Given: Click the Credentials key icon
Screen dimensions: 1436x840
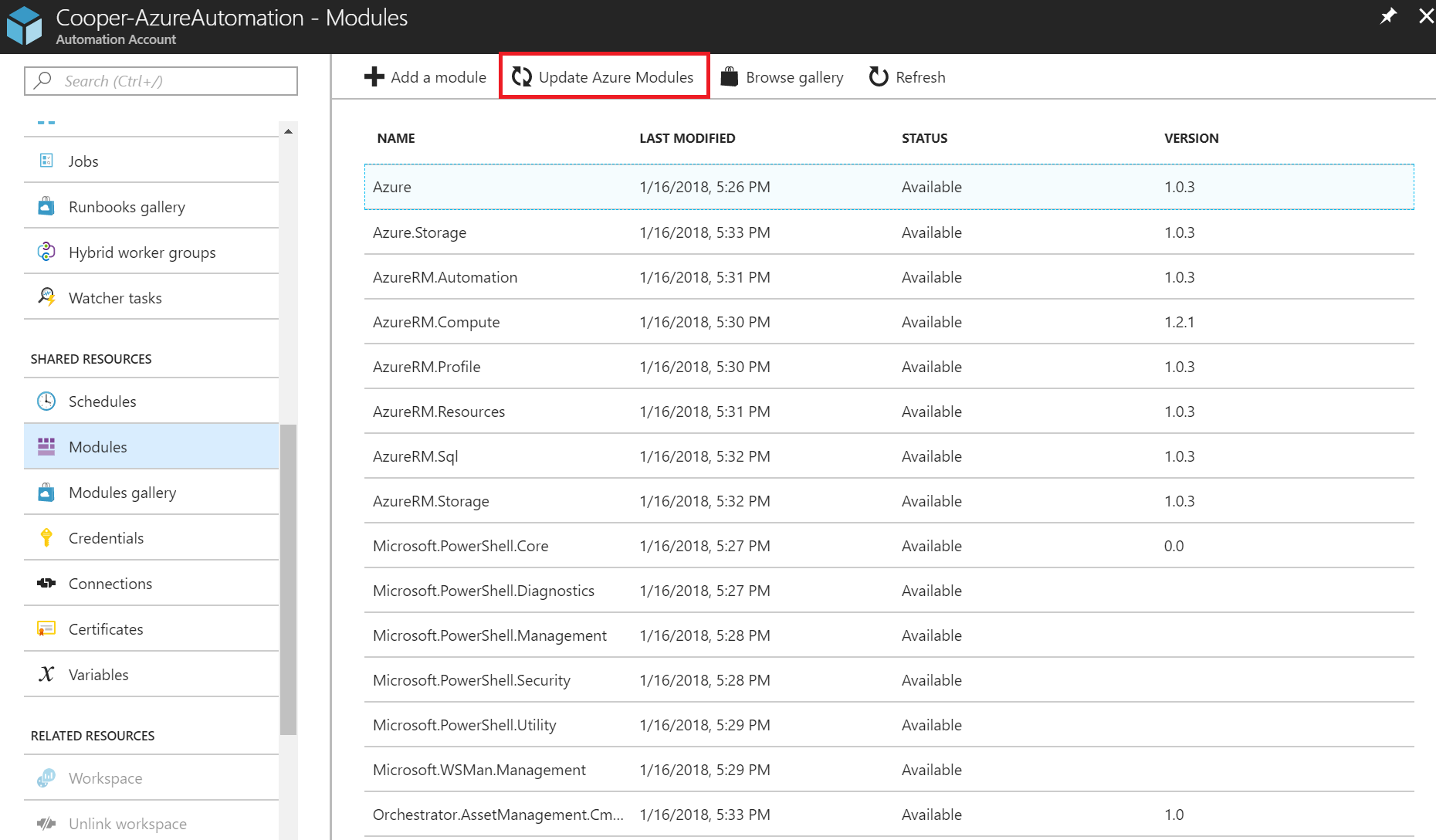Looking at the screenshot, I should click(x=46, y=537).
